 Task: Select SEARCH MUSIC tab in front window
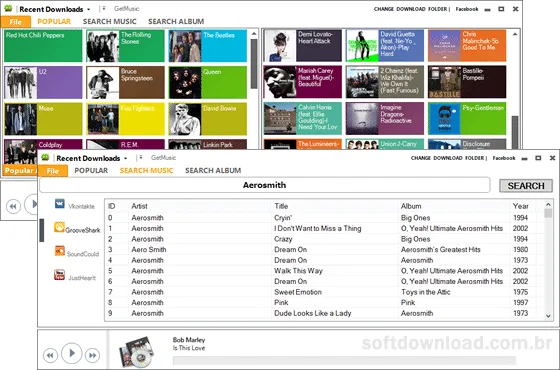pyautogui.click(x=146, y=171)
